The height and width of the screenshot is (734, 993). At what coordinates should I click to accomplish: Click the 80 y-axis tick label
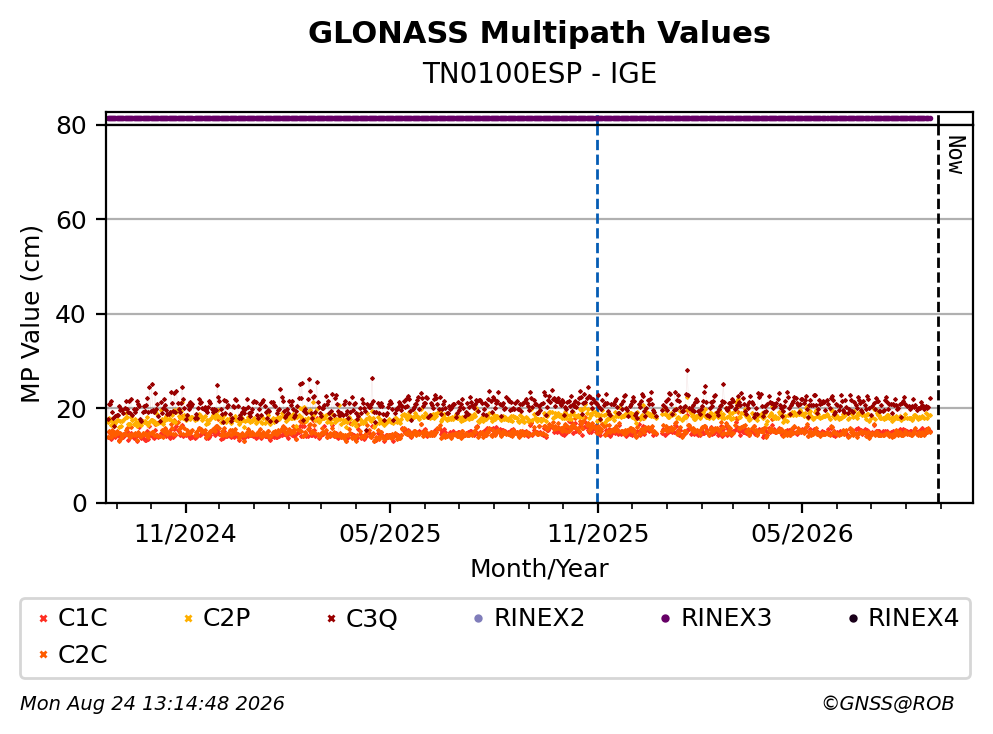click(x=71, y=125)
